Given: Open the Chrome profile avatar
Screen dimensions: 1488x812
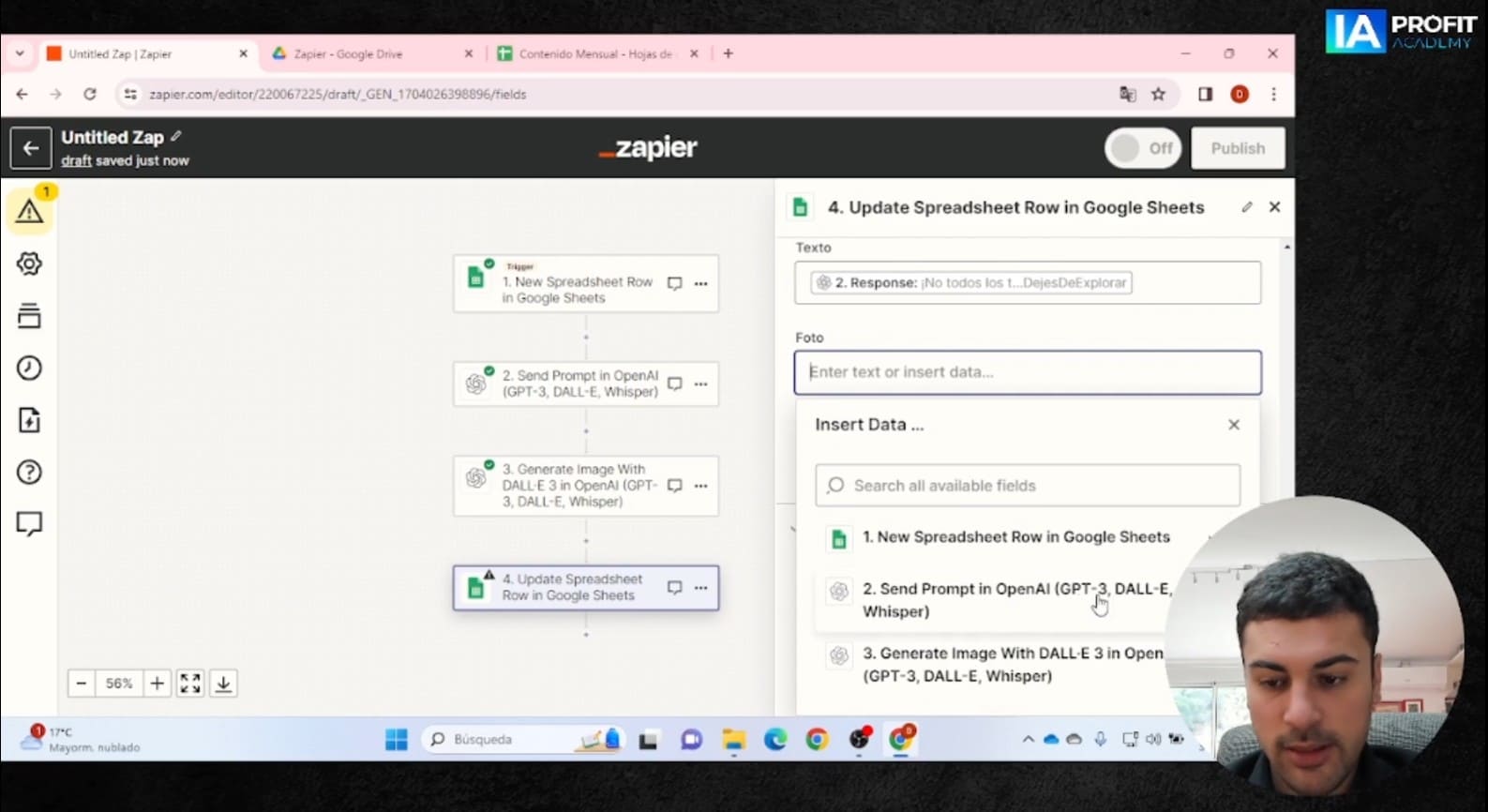Looking at the screenshot, I should pos(1240,94).
